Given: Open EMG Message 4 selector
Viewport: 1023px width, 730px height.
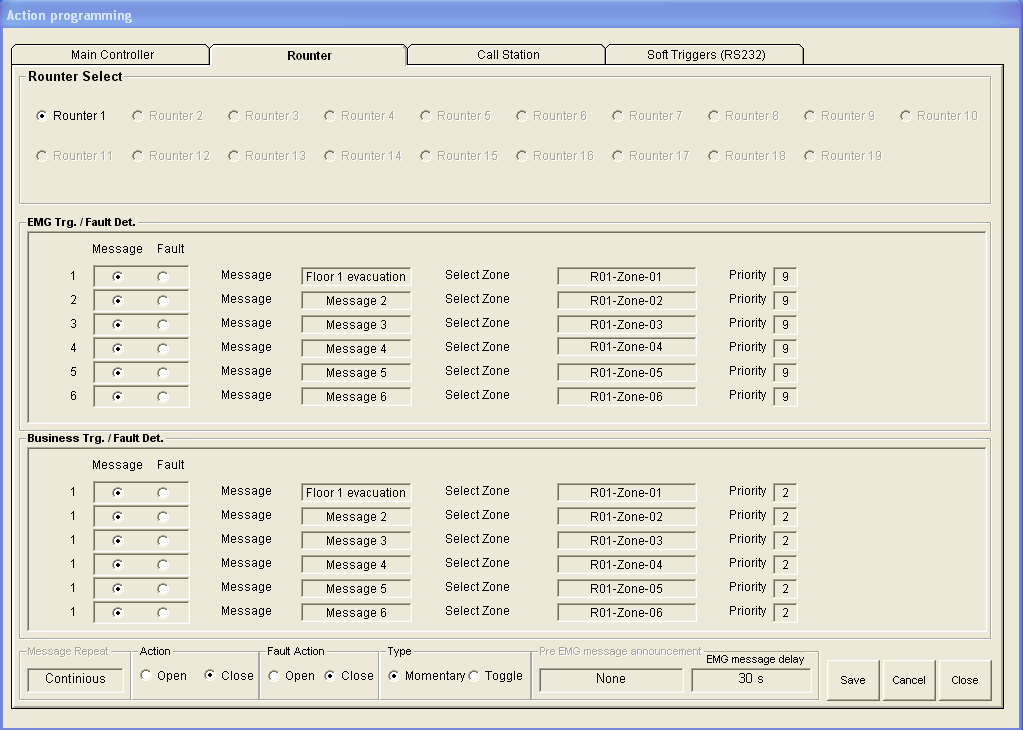Looking at the screenshot, I should tap(356, 348).
